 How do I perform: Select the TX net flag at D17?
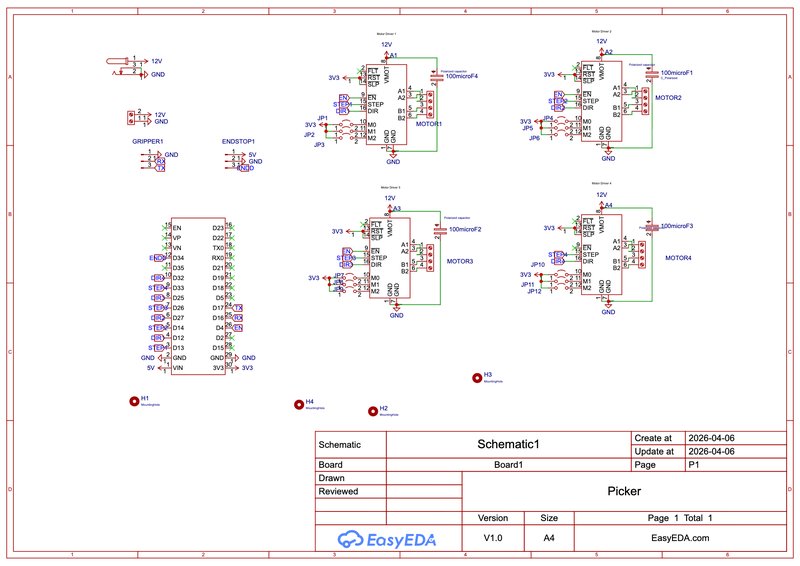[238, 308]
